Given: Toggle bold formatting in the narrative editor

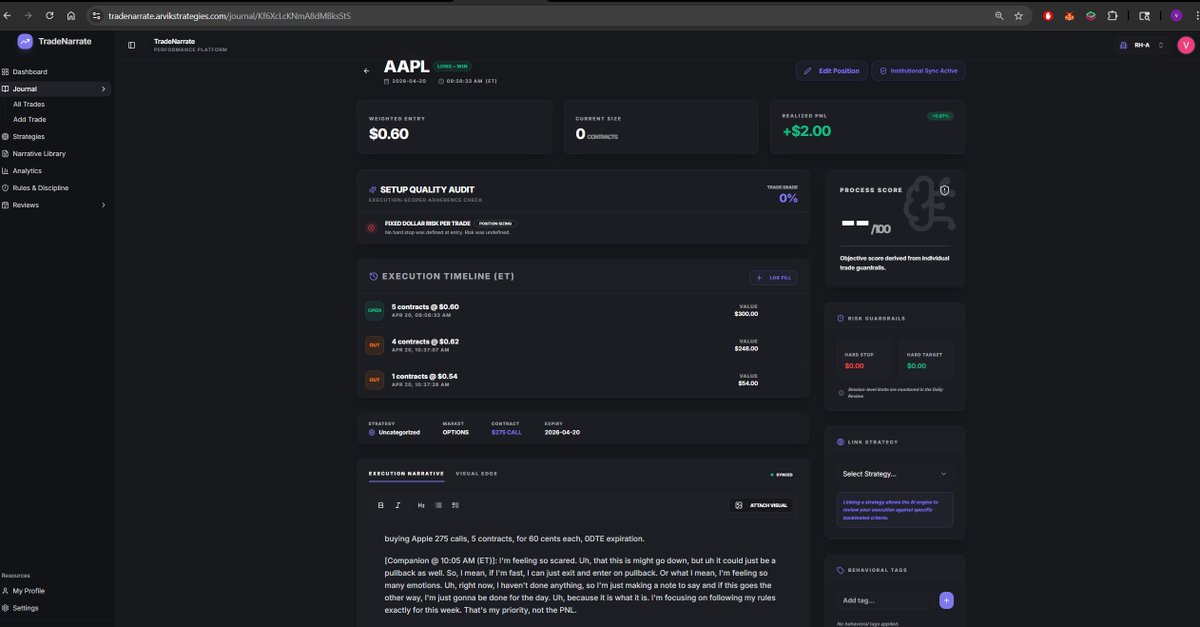Looking at the screenshot, I should [x=380, y=505].
